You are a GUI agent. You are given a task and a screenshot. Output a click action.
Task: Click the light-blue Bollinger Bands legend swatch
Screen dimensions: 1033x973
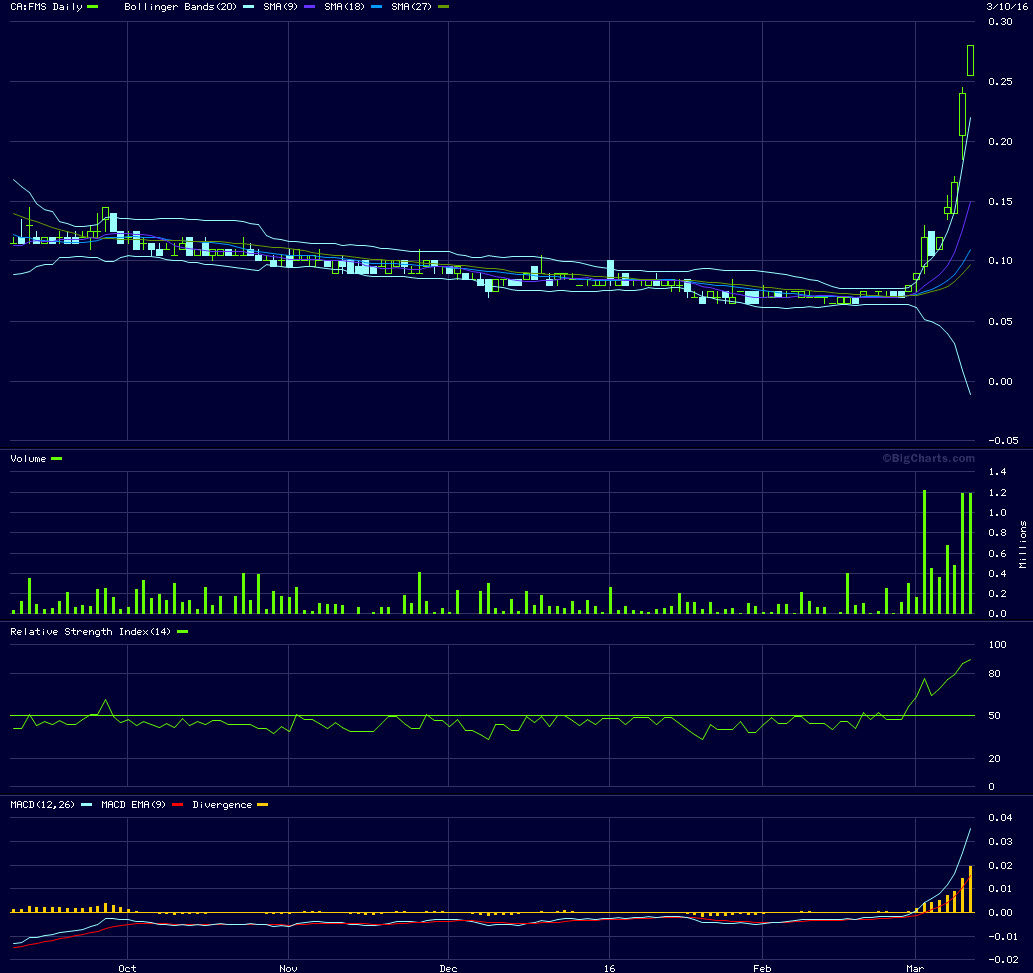pyautogui.click(x=248, y=7)
